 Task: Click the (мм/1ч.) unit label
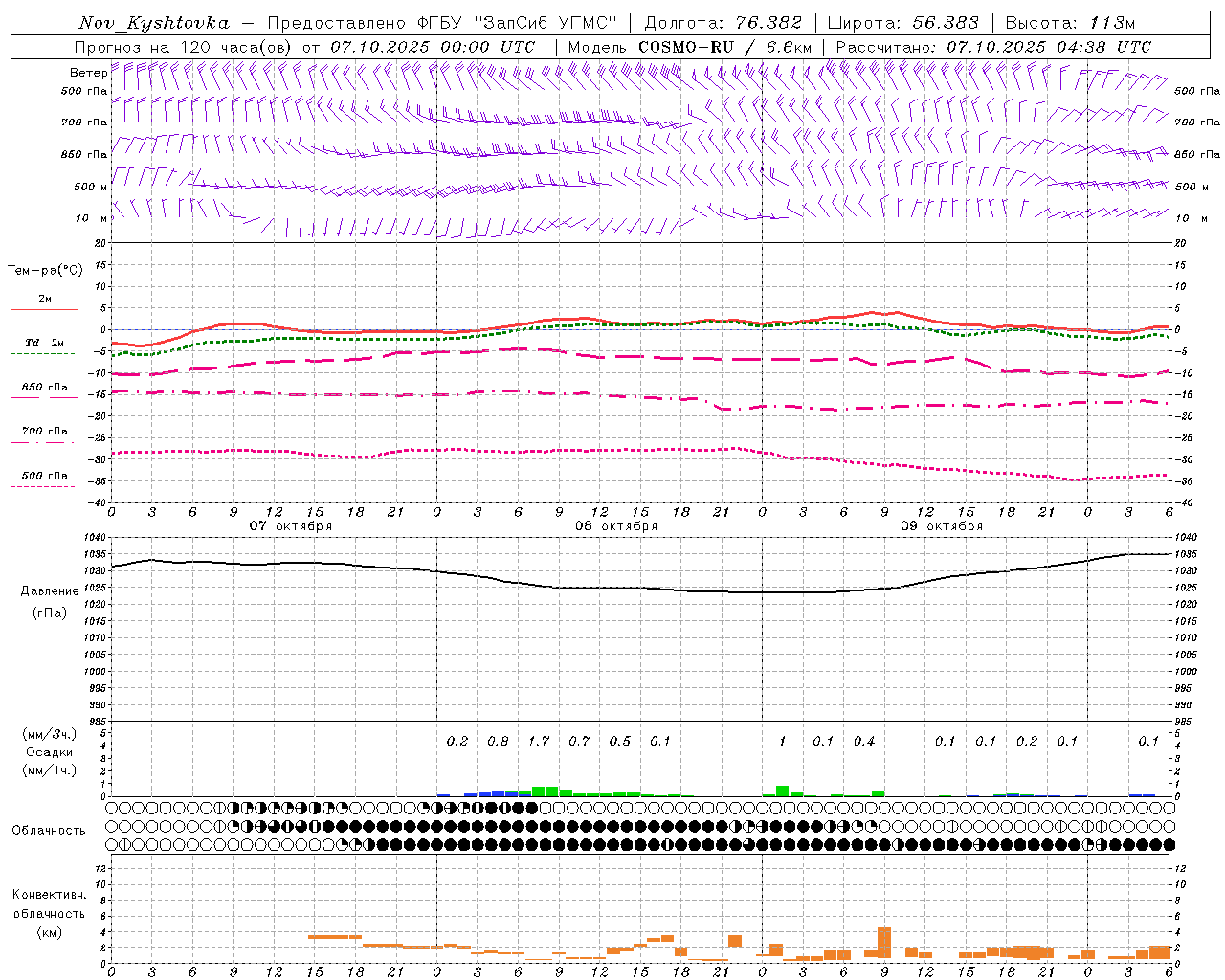[49, 770]
